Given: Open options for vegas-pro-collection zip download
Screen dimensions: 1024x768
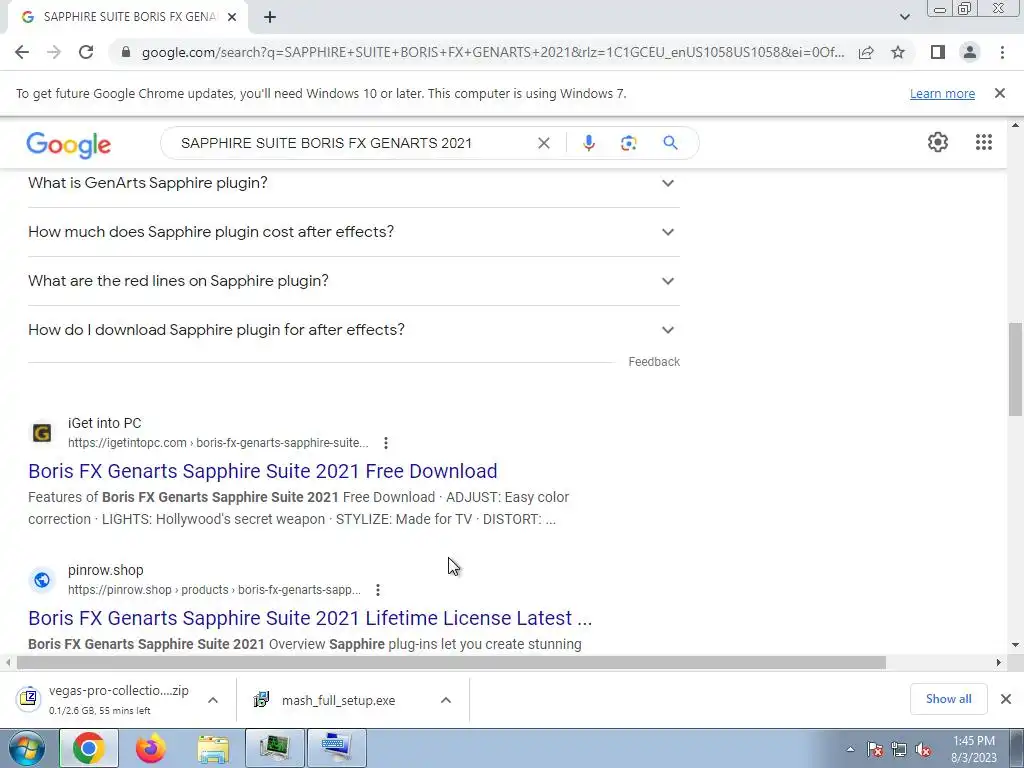Looking at the screenshot, I should [213, 699].
